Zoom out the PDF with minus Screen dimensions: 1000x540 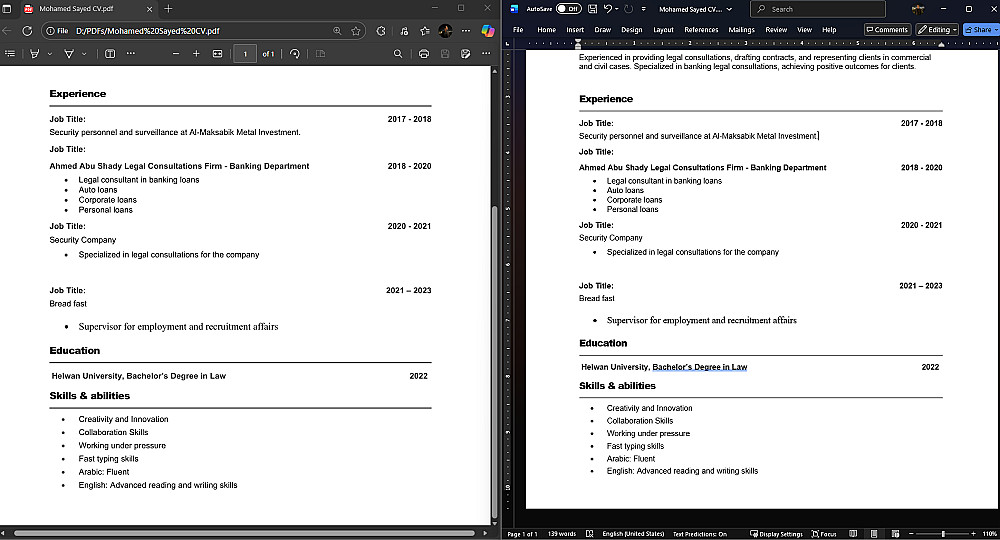[175, 54]
